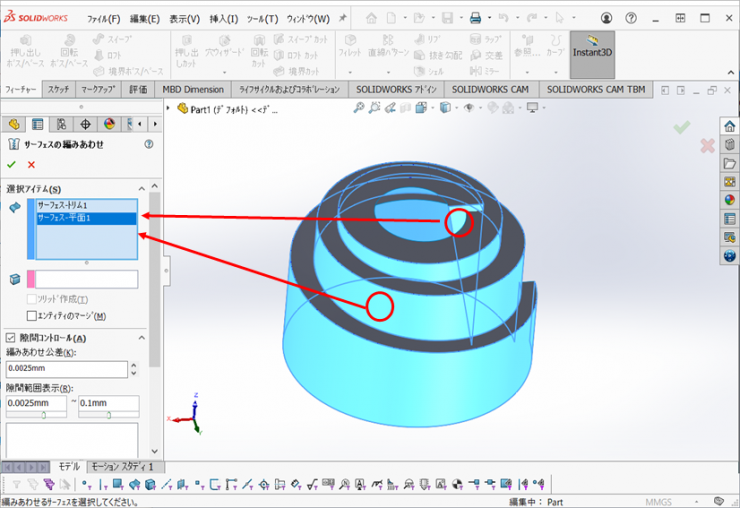Collapse the 選択アイテム section
The height and width of the screenshot is (508, 740).
click(x=141, y=188)
